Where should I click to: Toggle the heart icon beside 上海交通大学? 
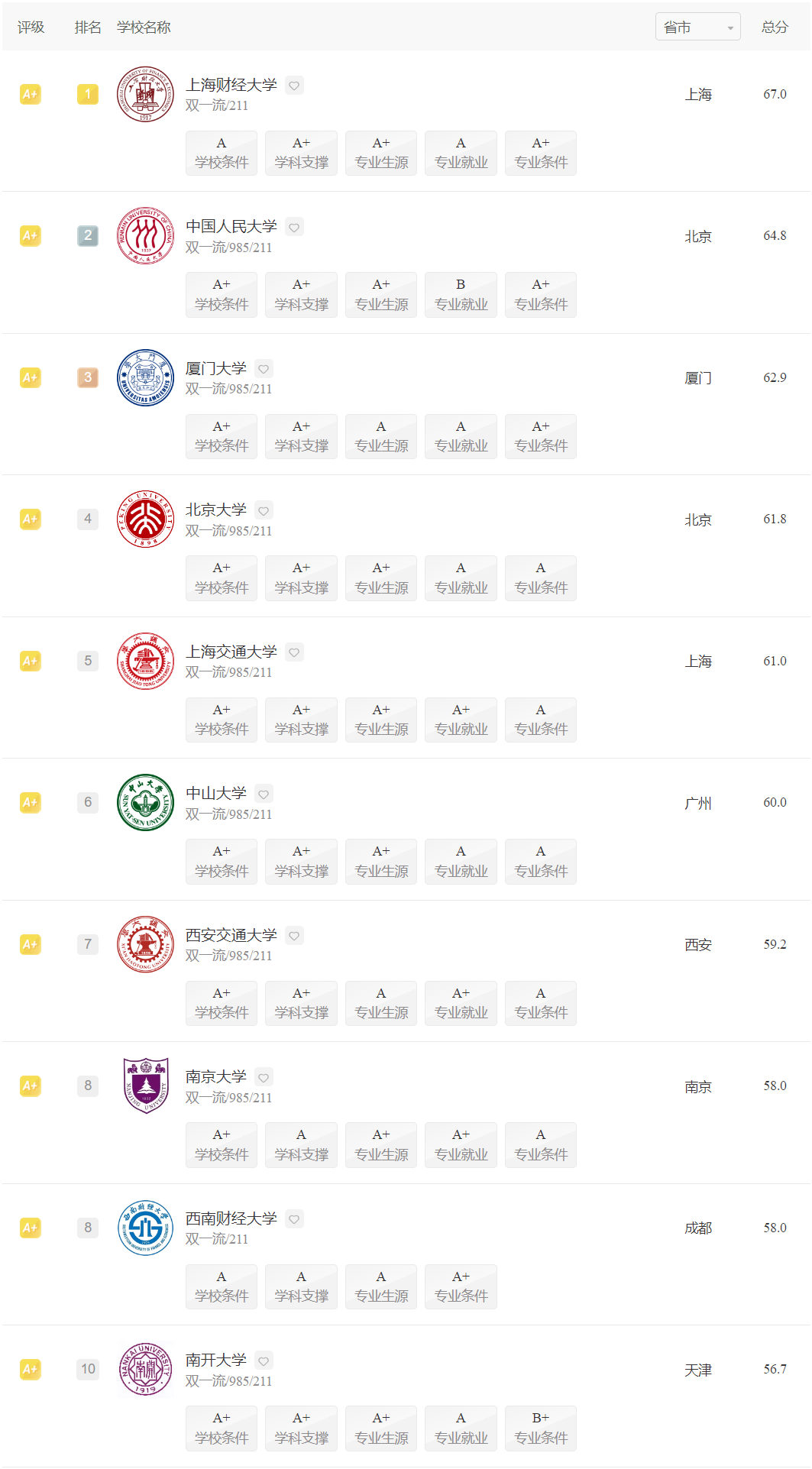point(293,652)
